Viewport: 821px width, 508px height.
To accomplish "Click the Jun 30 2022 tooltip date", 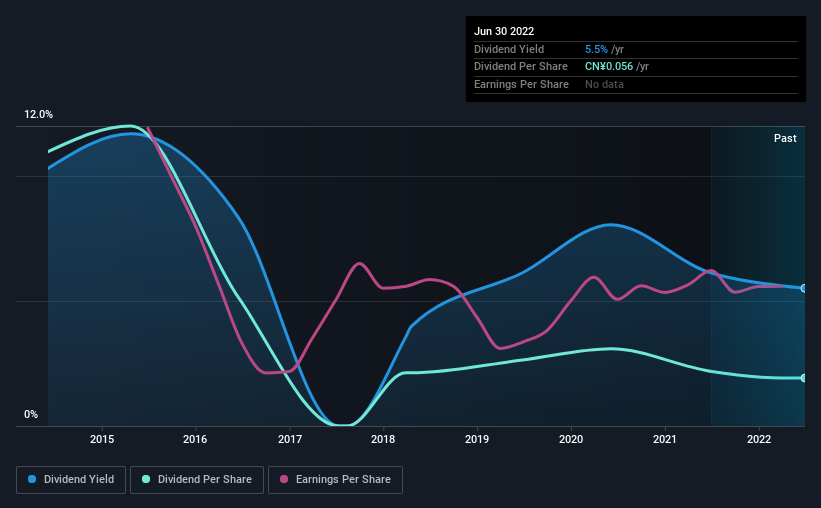I will 504,31.
